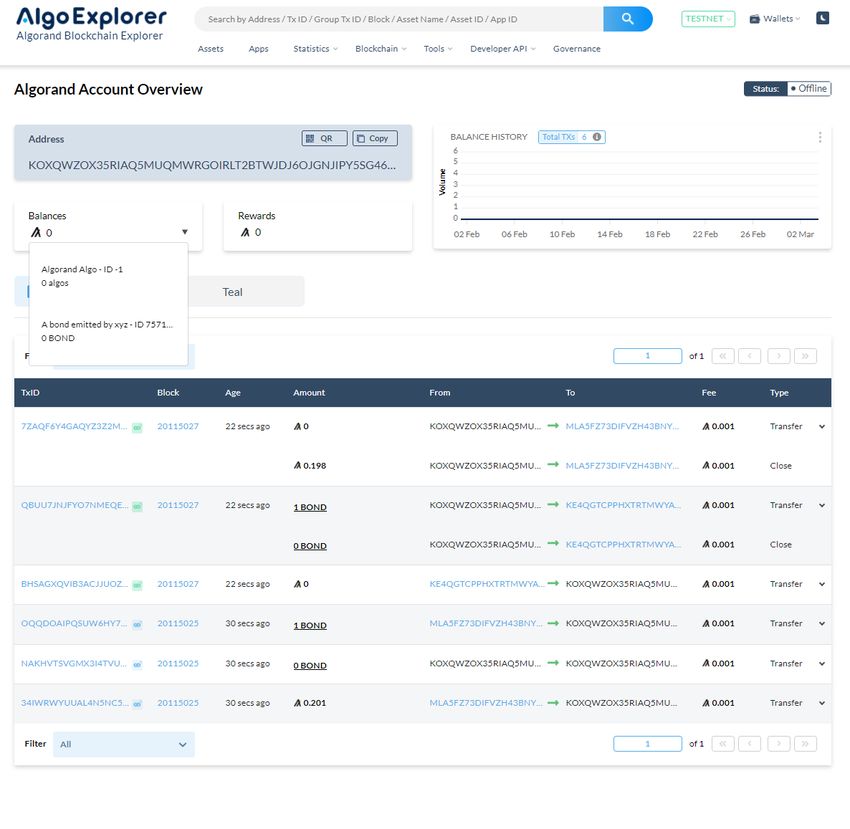Show the address QR code

pyautogui.click(x=324, y=139)
